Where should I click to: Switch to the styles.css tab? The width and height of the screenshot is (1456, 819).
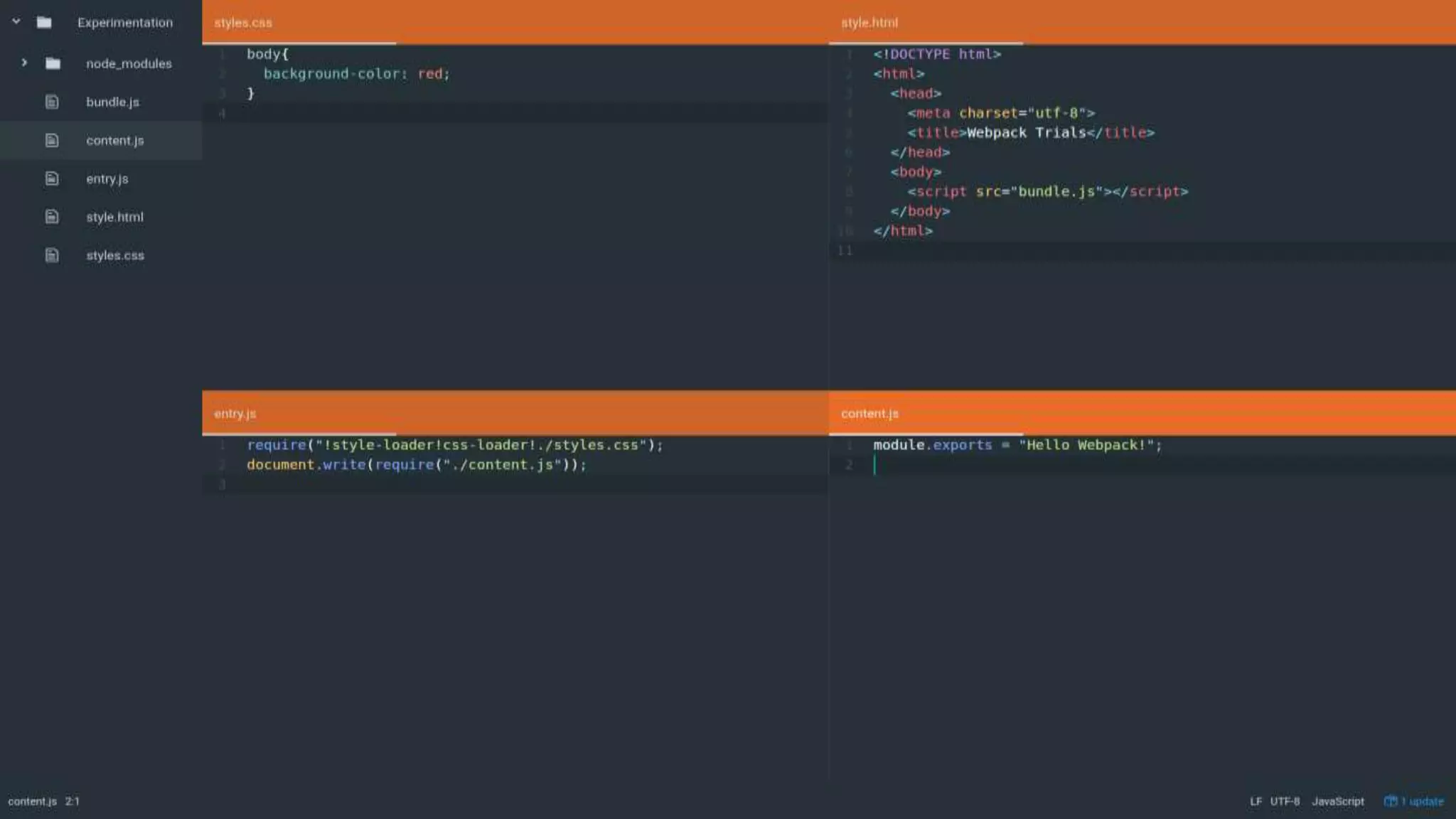(x=243, y=23)
